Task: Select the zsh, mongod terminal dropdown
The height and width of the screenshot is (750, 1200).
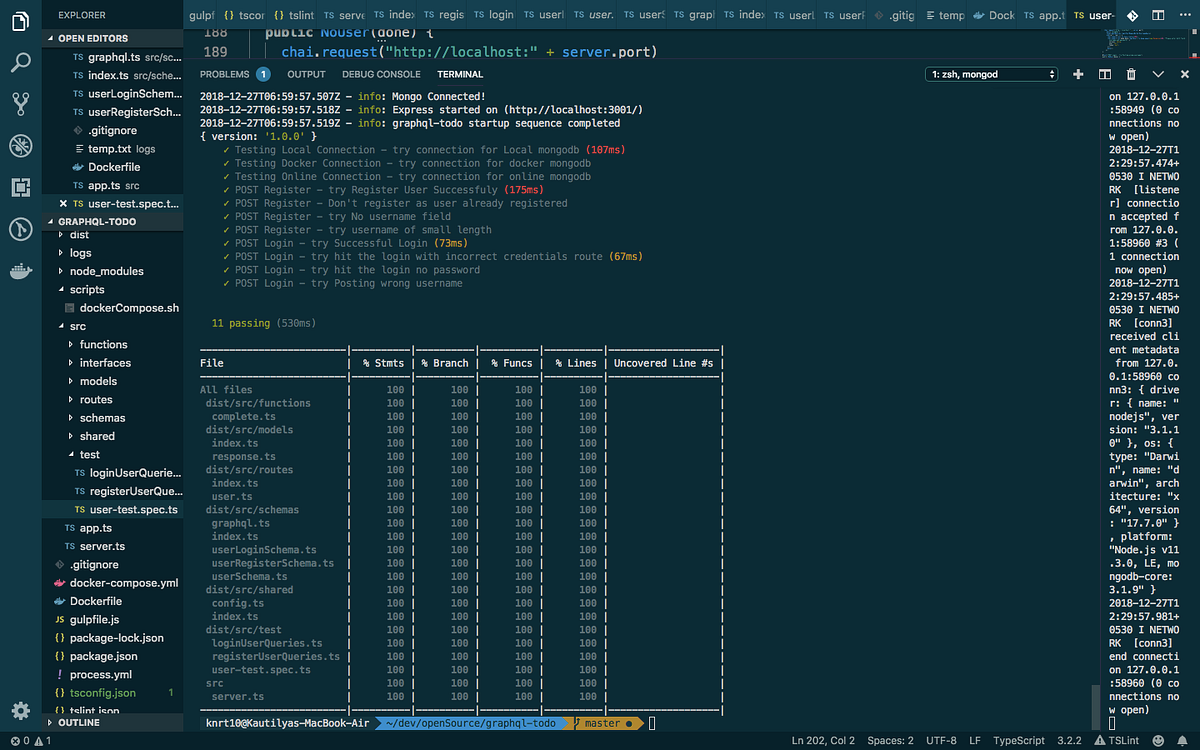Action: 991,74
